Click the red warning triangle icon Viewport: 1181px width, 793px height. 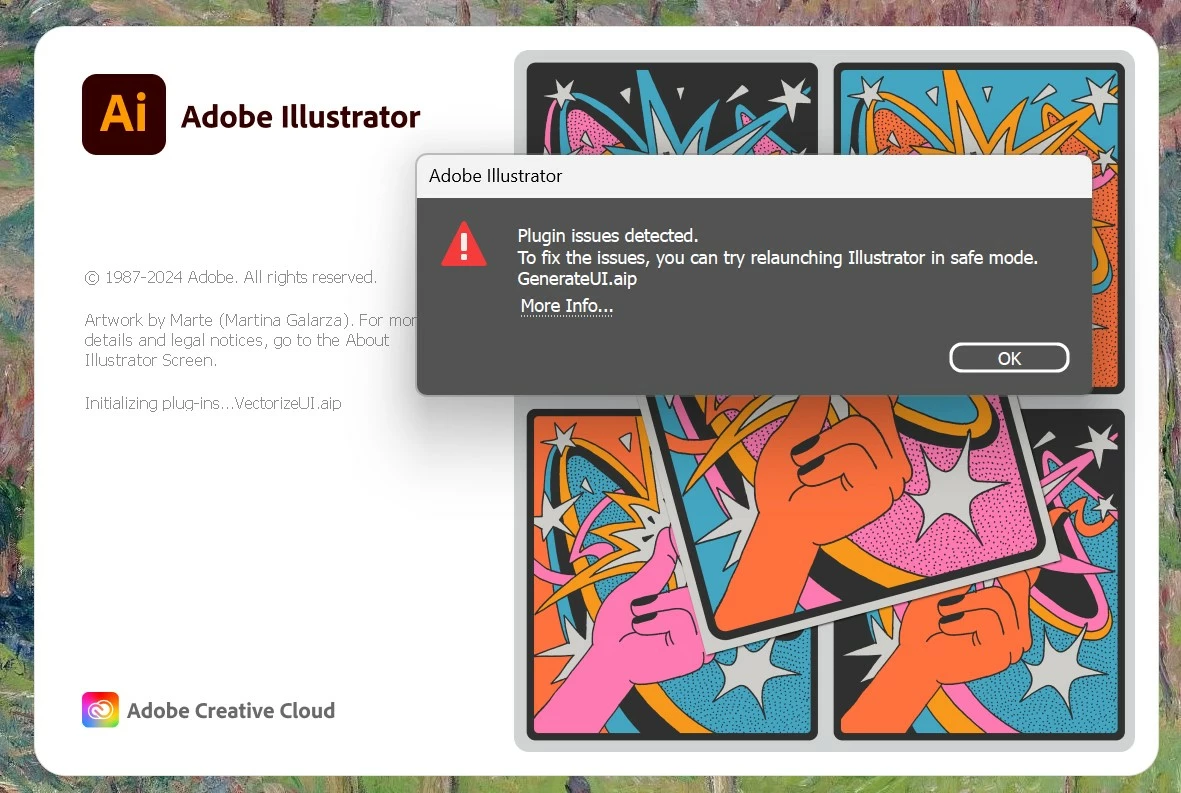click(463, 245)
